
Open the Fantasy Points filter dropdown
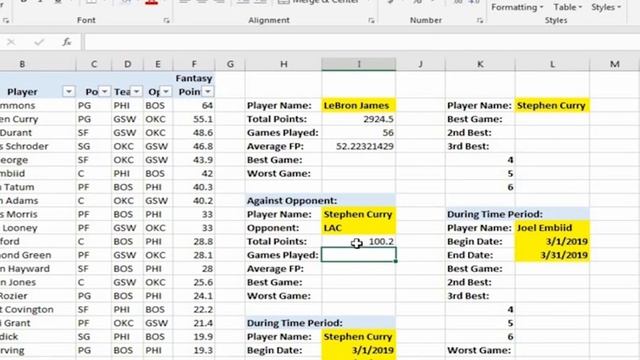pyautogui.click(x=208, y=91)
